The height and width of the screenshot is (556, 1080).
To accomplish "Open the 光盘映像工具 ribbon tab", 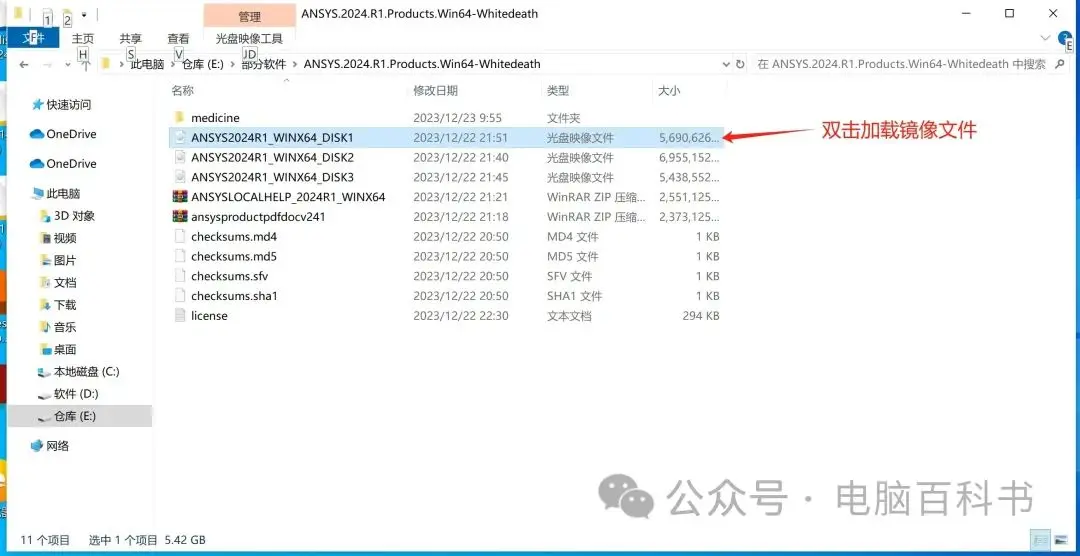I will point(249,39).
